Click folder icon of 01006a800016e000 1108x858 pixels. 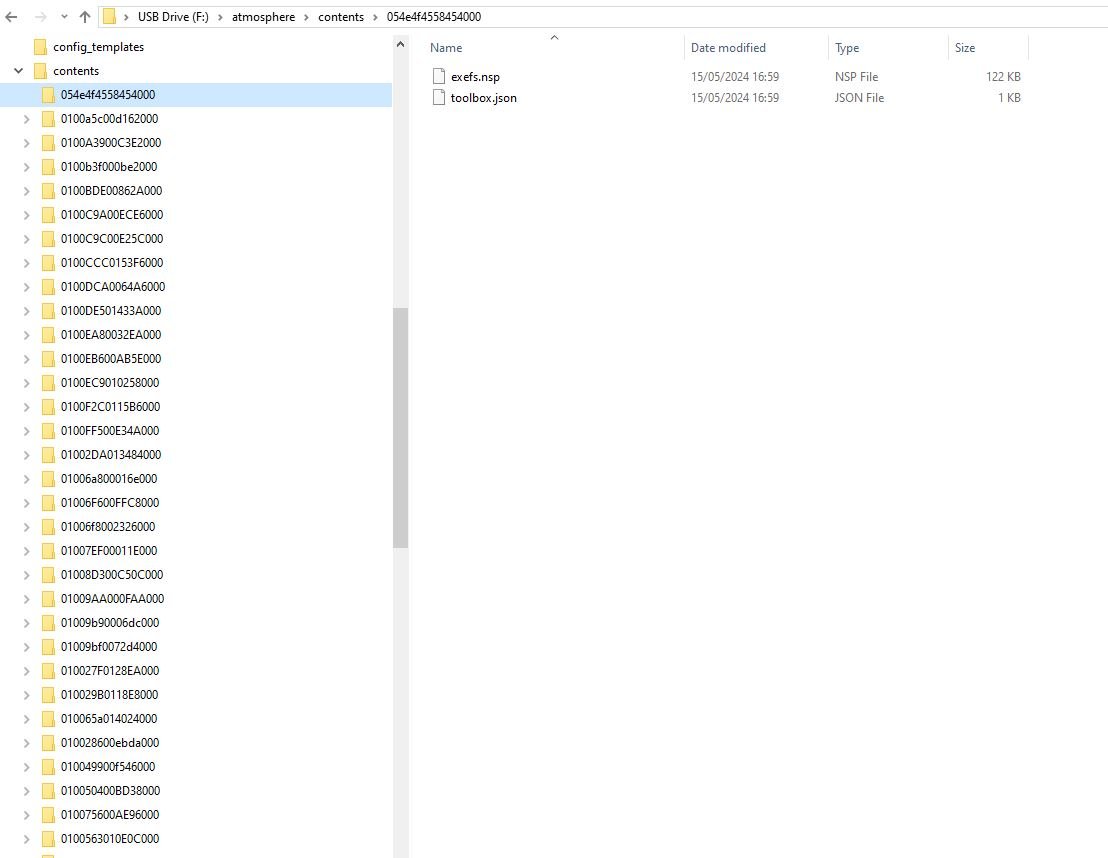(x=48, y=479)
